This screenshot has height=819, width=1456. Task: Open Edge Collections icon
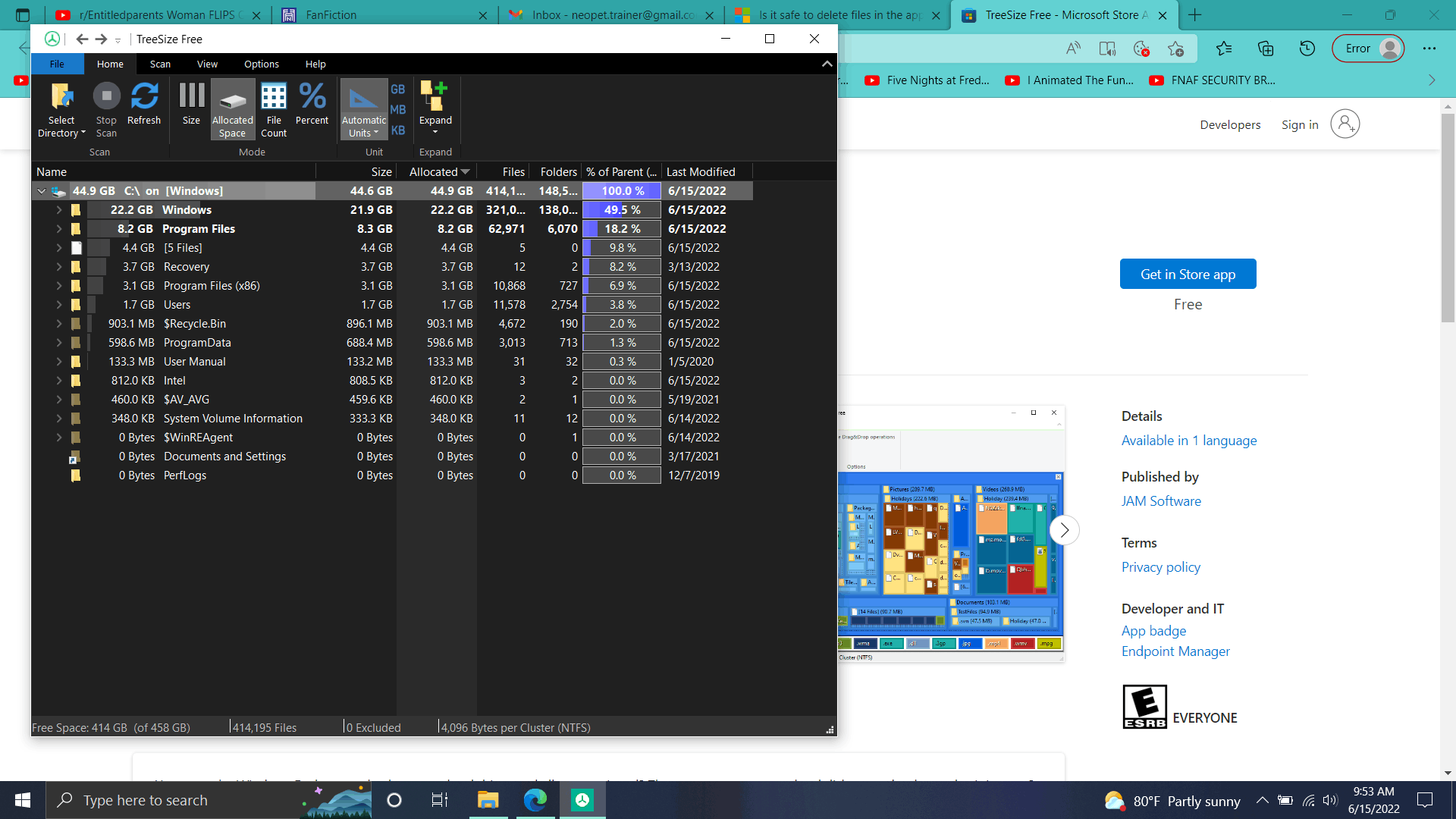(x=1265, y=49)
